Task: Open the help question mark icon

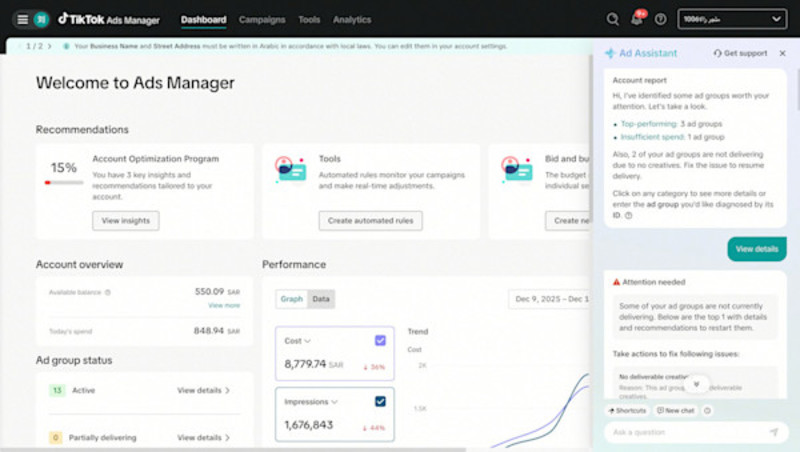Action: pyautogui.click(x=661, y=19)
